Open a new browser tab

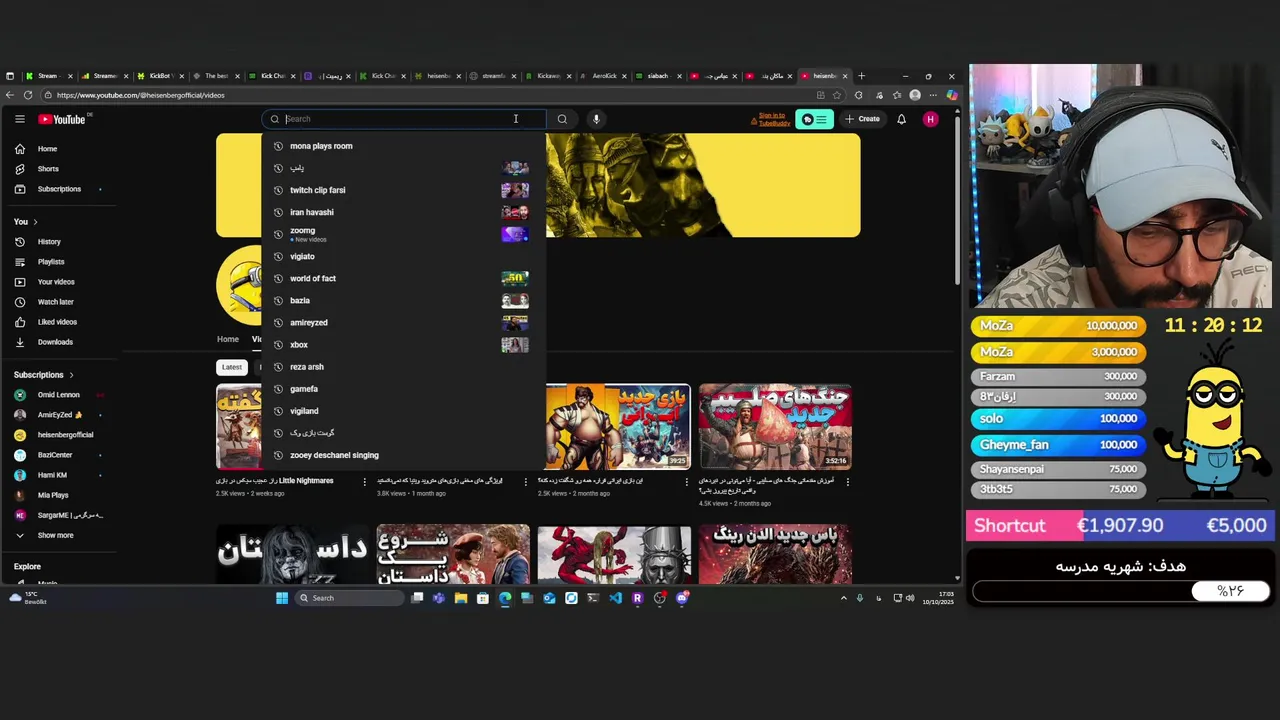(861, 76)
